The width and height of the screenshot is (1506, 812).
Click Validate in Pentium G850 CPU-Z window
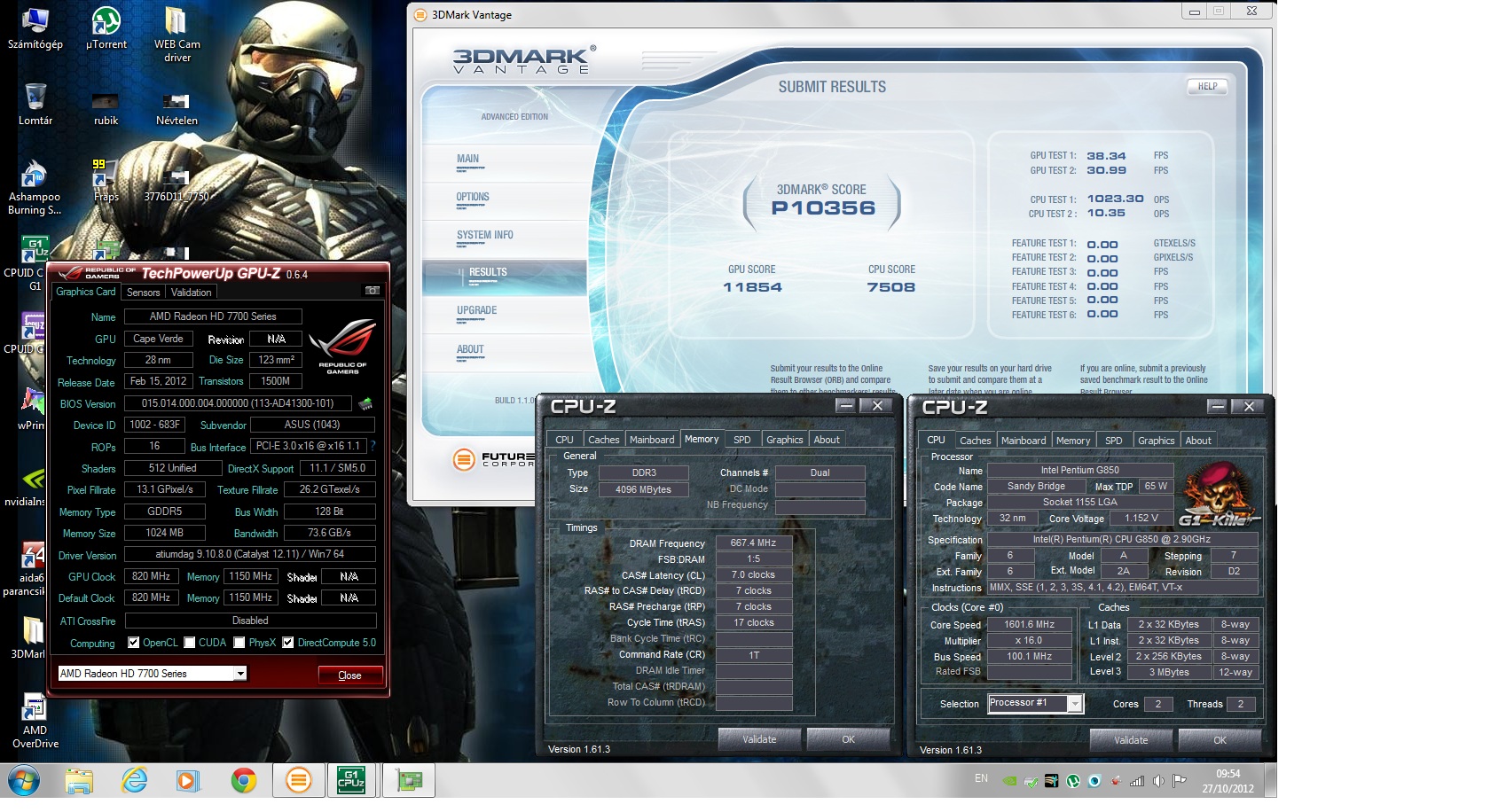pyautogui.click(x=1131, y=740)
